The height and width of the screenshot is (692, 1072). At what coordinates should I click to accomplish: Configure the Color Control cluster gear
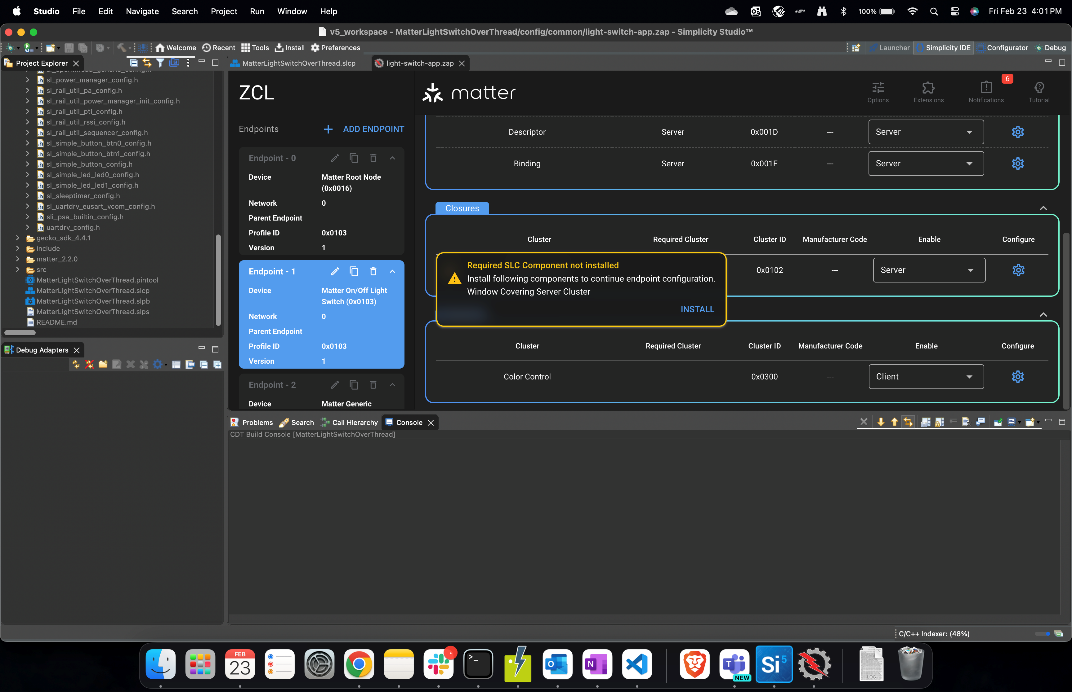pos(1018,377)
